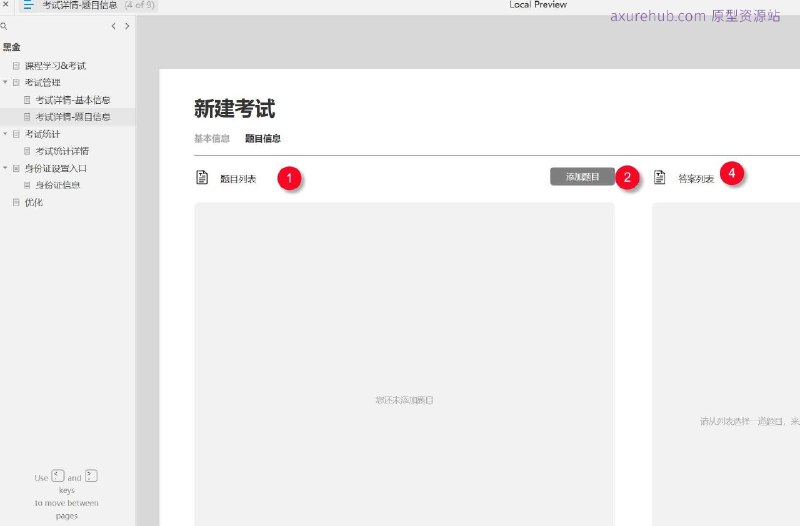Open the 考试管理 page
Screen dimensions: 800x526
[42, 83]
